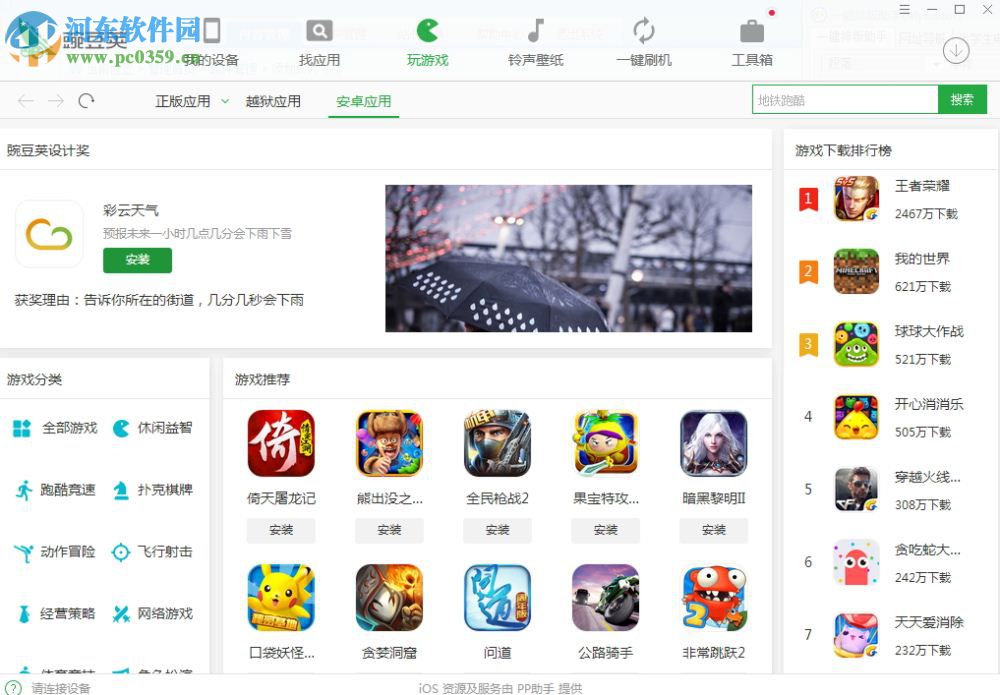Select the 安卓应用 tab
This screenshot has width=1000, height=695.
click(x=363, y=100)
